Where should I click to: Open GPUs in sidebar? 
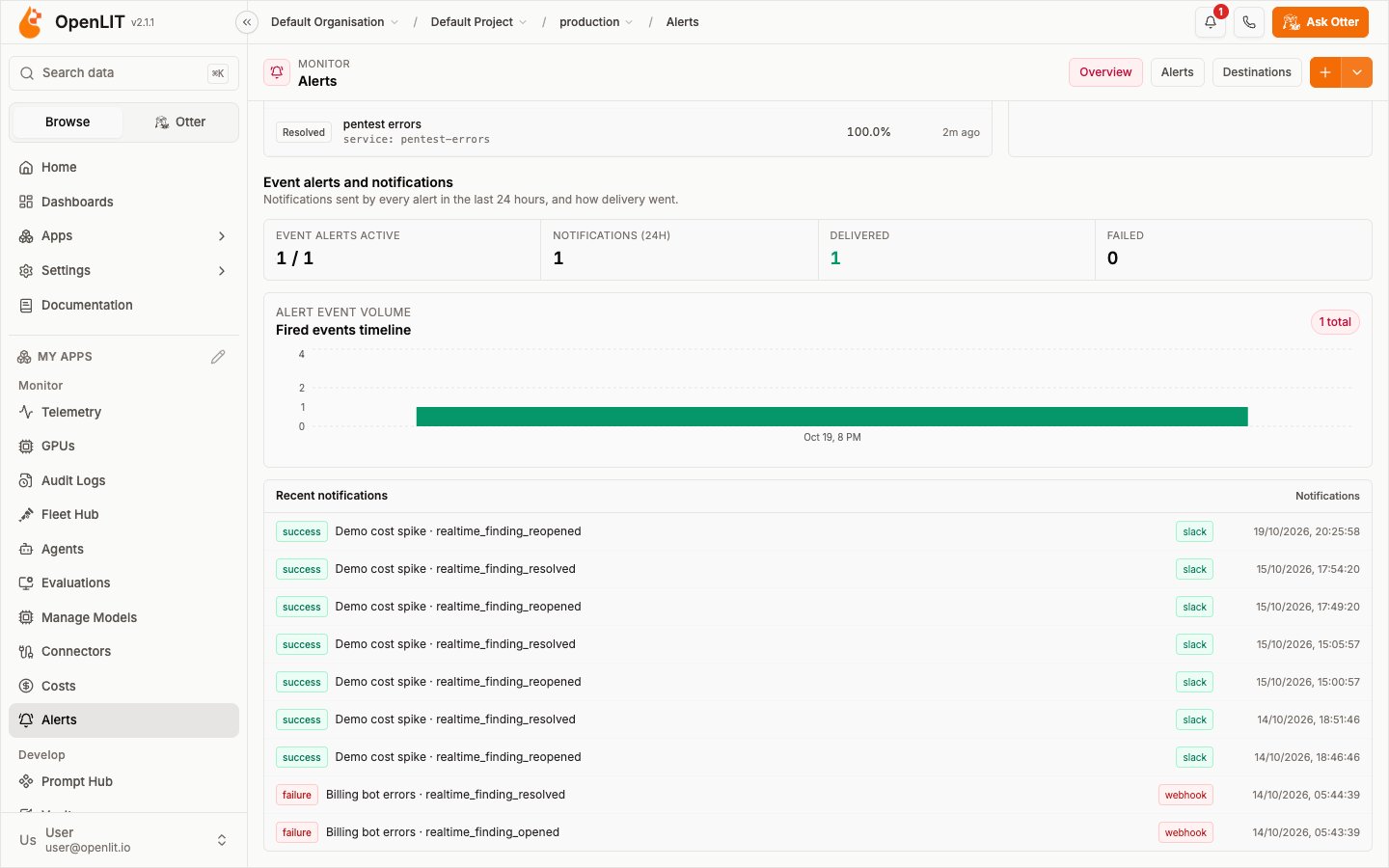coord(123,446)
